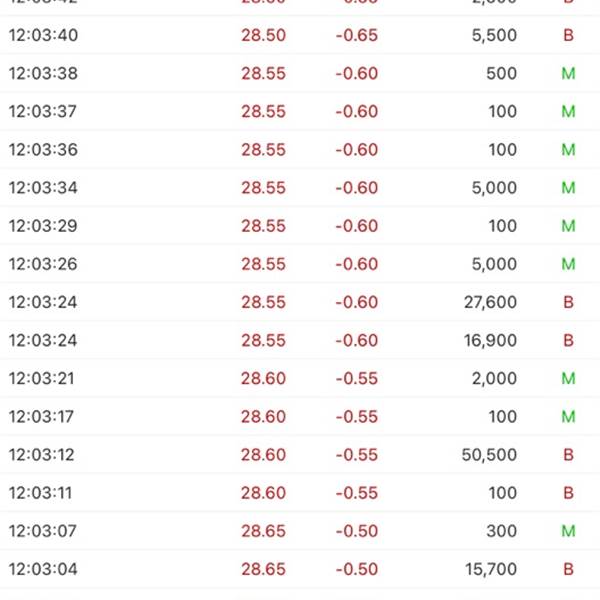Click the B flag on the 12:03:11 trade

click(568, 493)
